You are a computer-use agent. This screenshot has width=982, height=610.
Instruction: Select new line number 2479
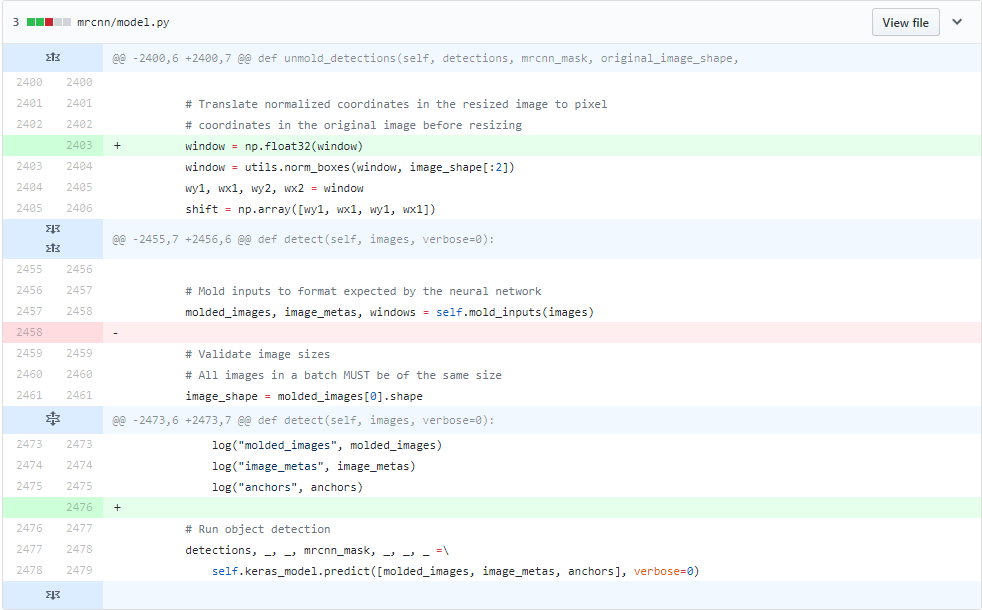pyautogui.click(x=79, y=570)
